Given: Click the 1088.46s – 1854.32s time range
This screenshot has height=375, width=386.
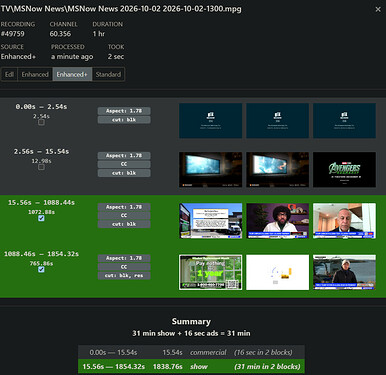Looking at the screenshot, I should pos(41,254).
